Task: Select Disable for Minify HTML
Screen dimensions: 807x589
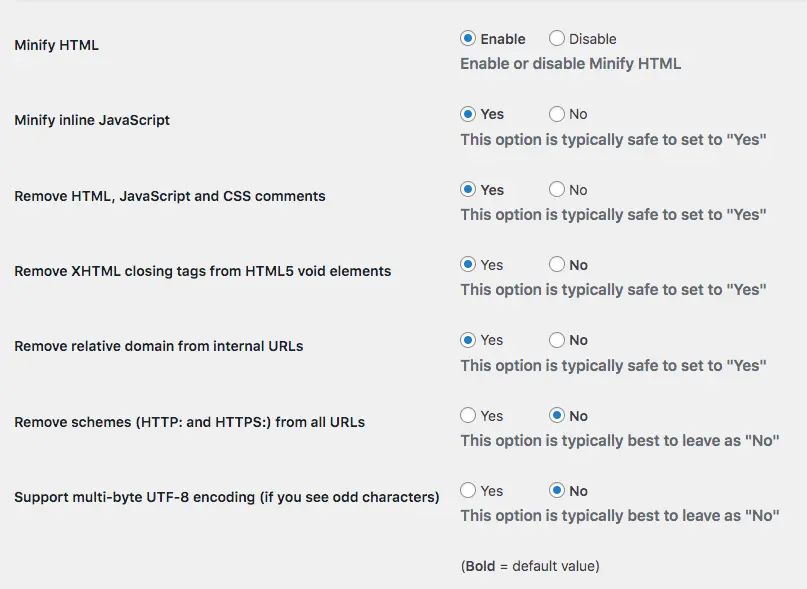Action: (557, 39)
